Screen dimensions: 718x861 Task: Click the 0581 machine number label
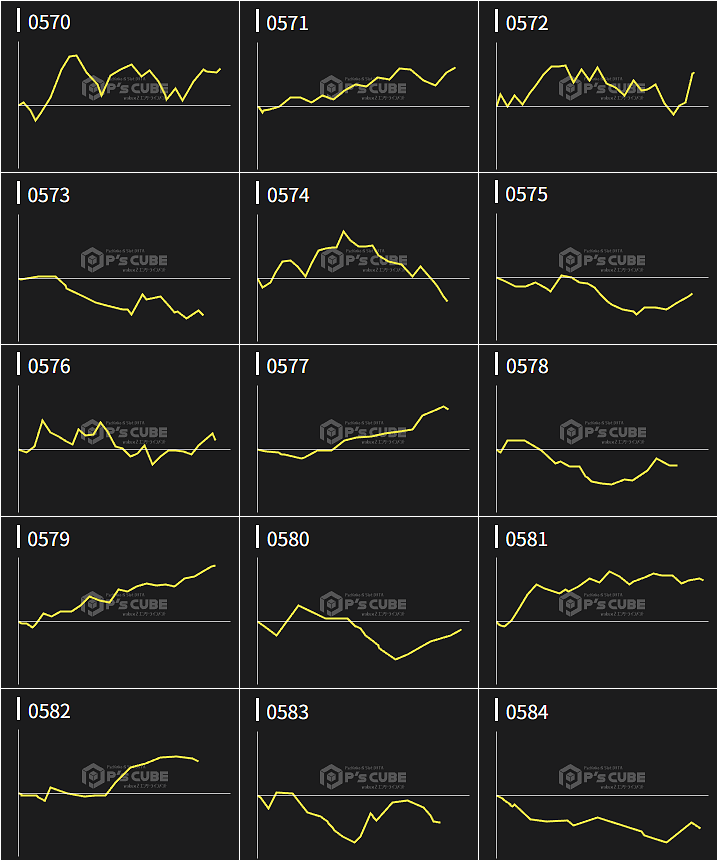point(527,540)
